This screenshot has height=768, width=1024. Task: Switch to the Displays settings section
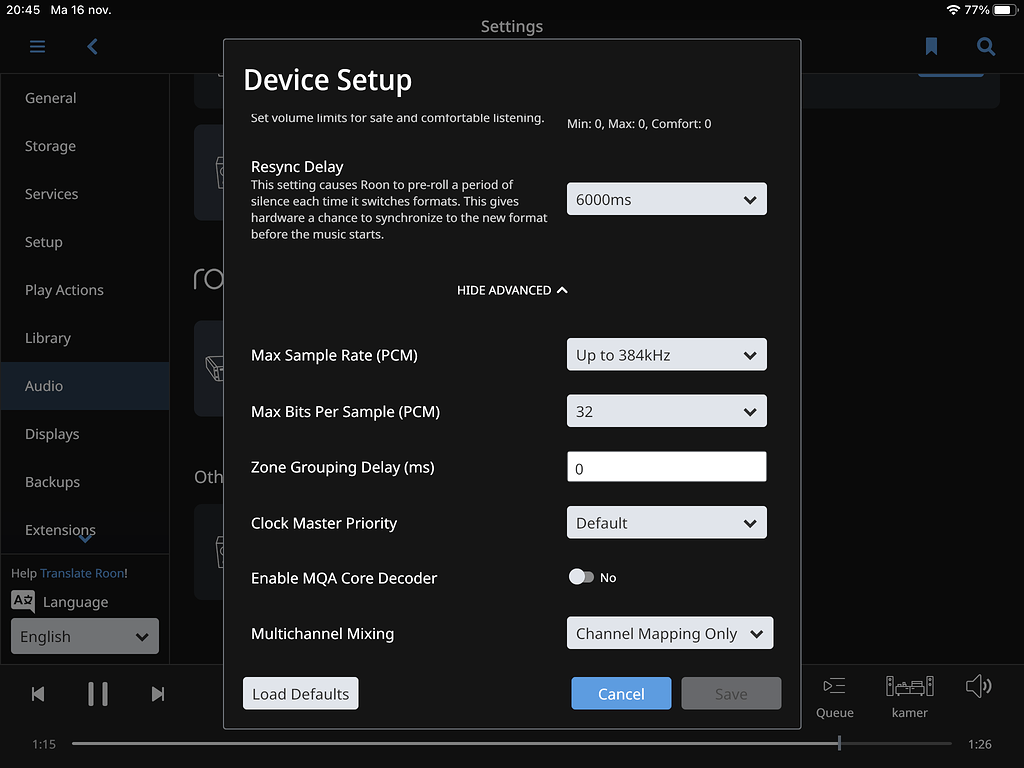pos(52,433)
